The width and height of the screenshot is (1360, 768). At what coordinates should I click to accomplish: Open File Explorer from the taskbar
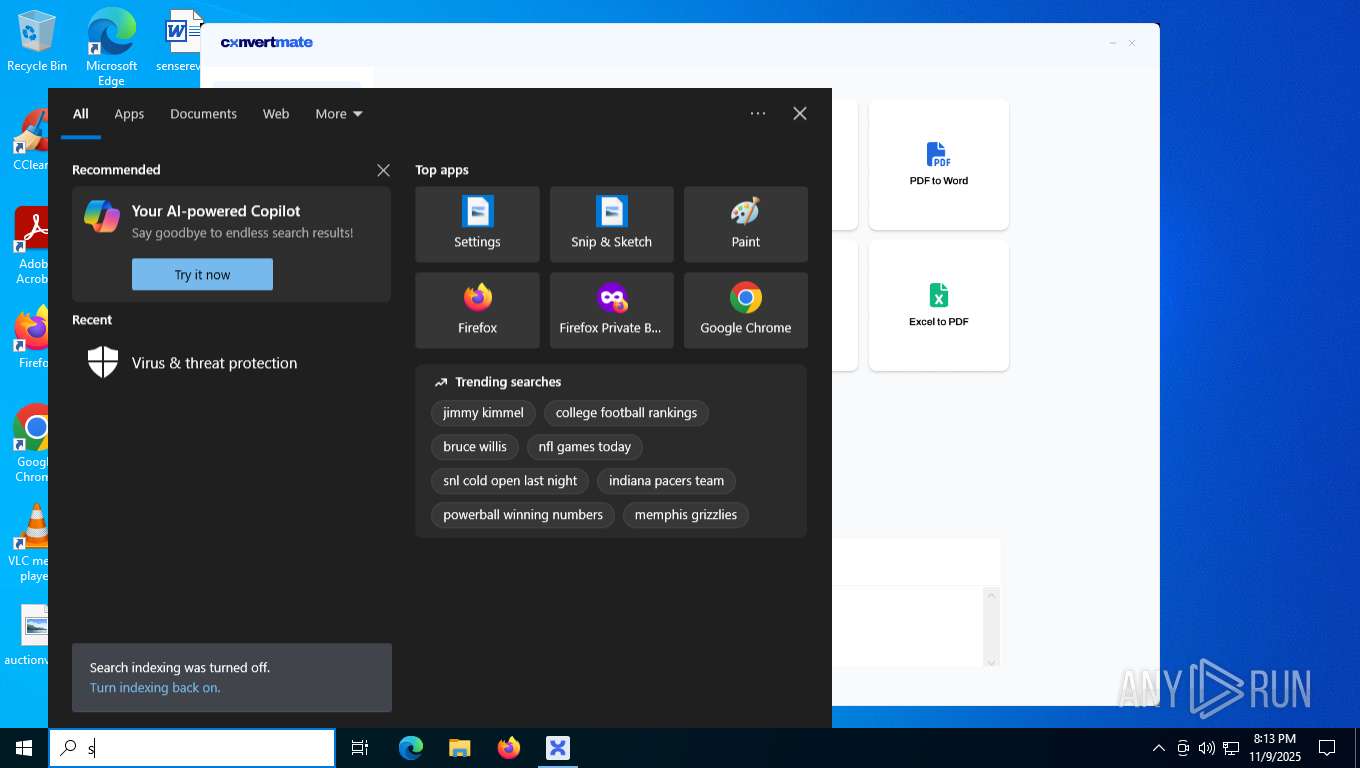460,748
